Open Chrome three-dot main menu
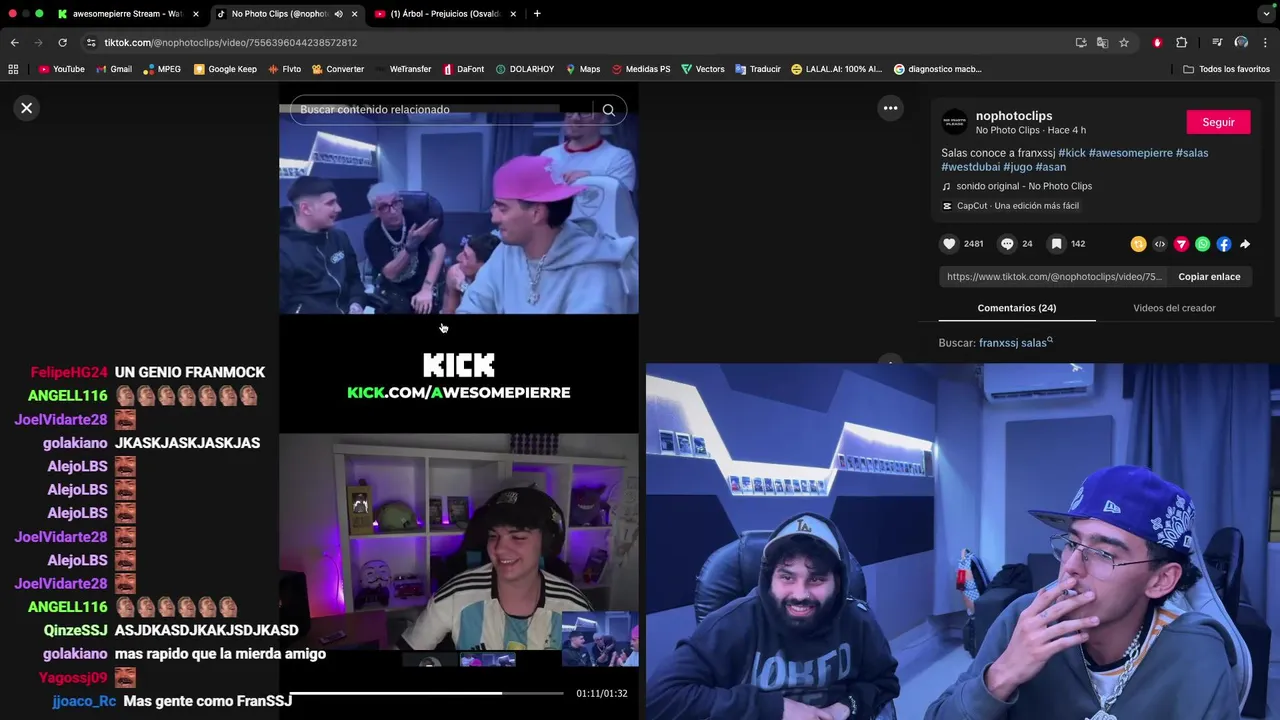Screen dimensions: 1280x720 1266,43
